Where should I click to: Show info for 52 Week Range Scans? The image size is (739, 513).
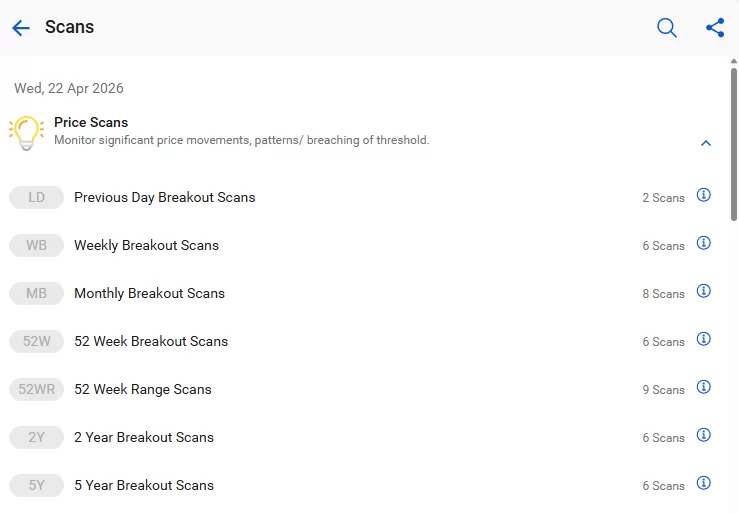704,387
